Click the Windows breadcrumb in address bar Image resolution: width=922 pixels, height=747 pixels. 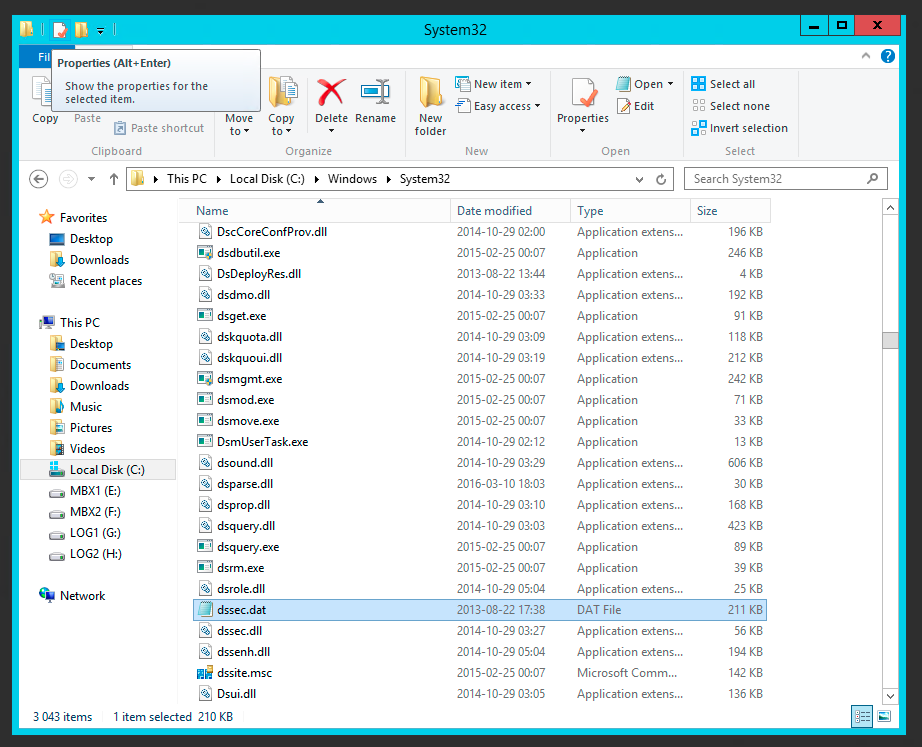[353, 179]
